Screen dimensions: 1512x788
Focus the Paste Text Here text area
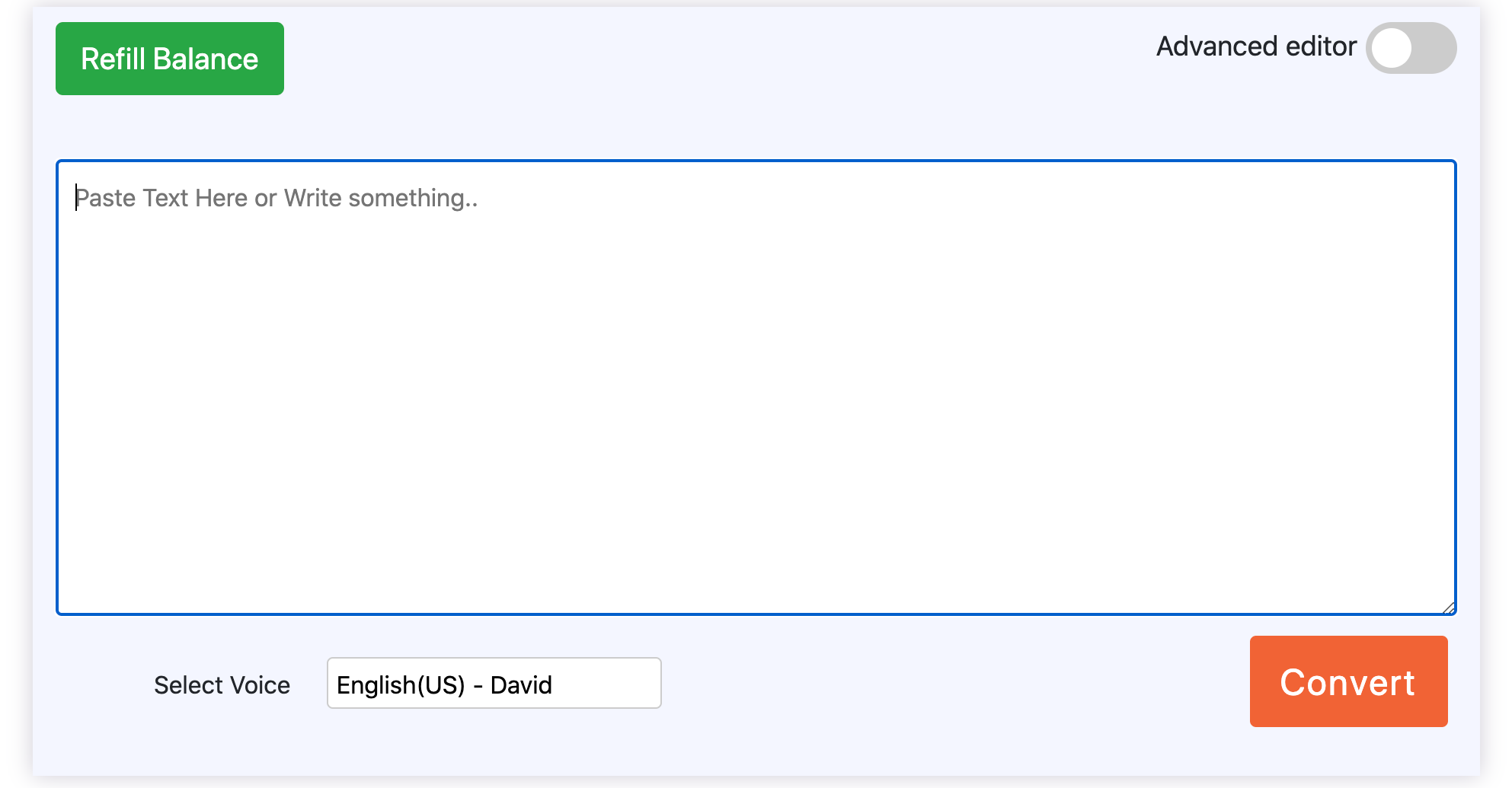click(x=756, y=387)
